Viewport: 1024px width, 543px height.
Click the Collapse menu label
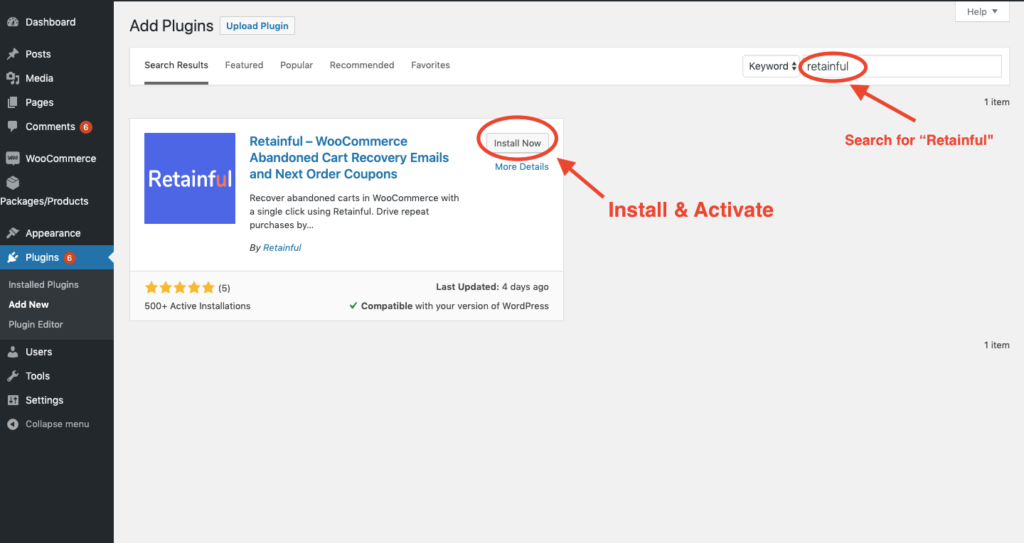click(x=57, y=424)
